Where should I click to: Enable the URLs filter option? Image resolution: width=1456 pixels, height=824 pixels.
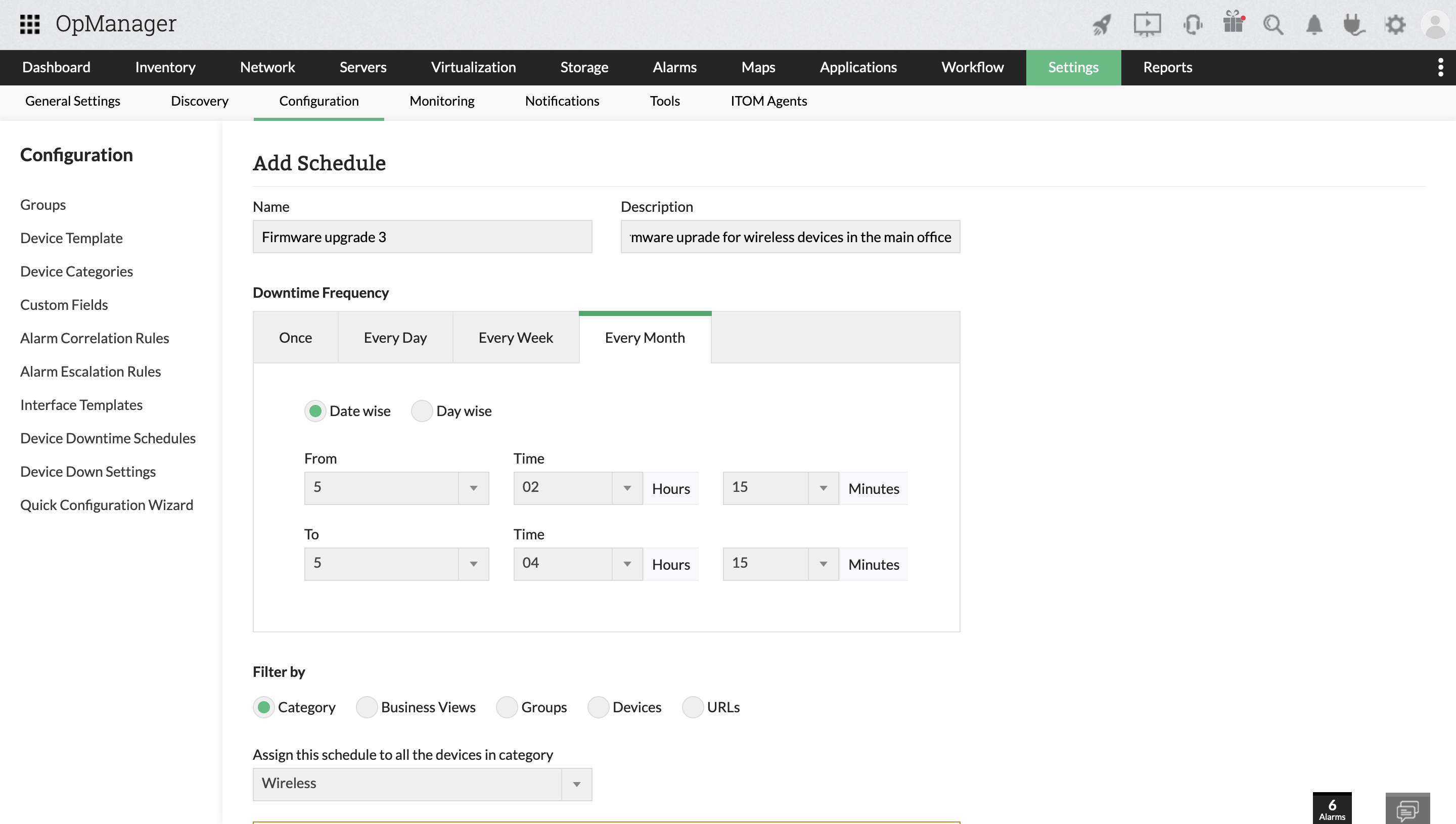click(693, 707)
